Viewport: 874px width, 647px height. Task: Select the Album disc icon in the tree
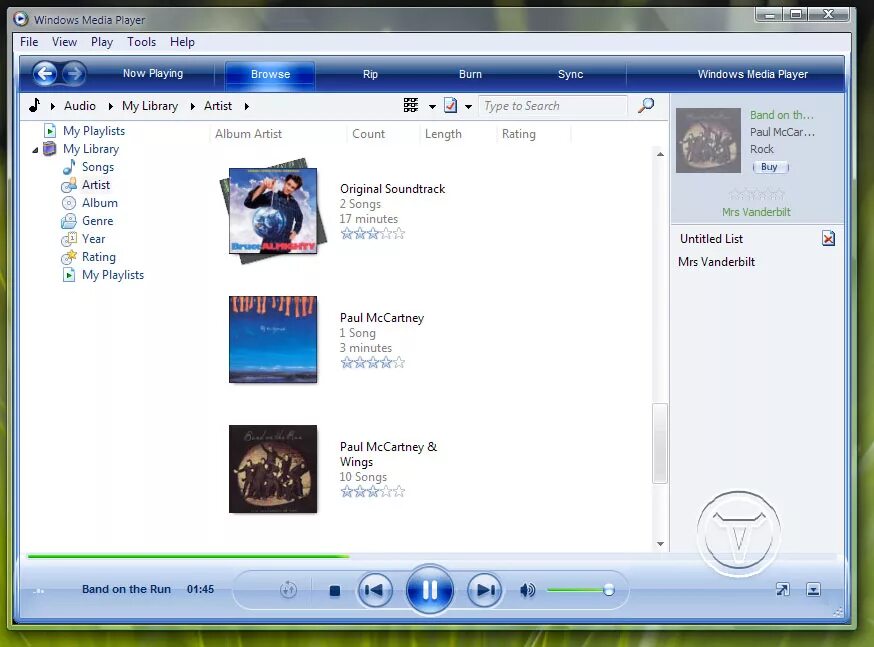coord(69,203)
